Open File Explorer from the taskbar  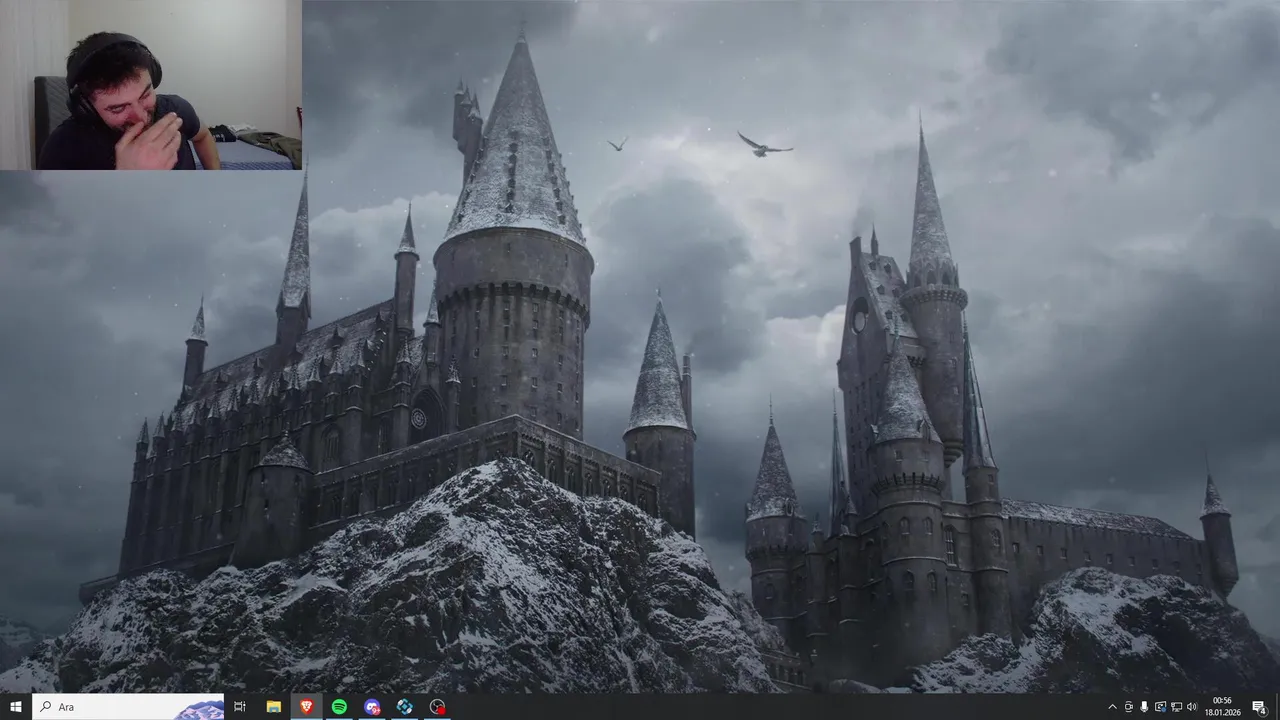coord(273,707)
